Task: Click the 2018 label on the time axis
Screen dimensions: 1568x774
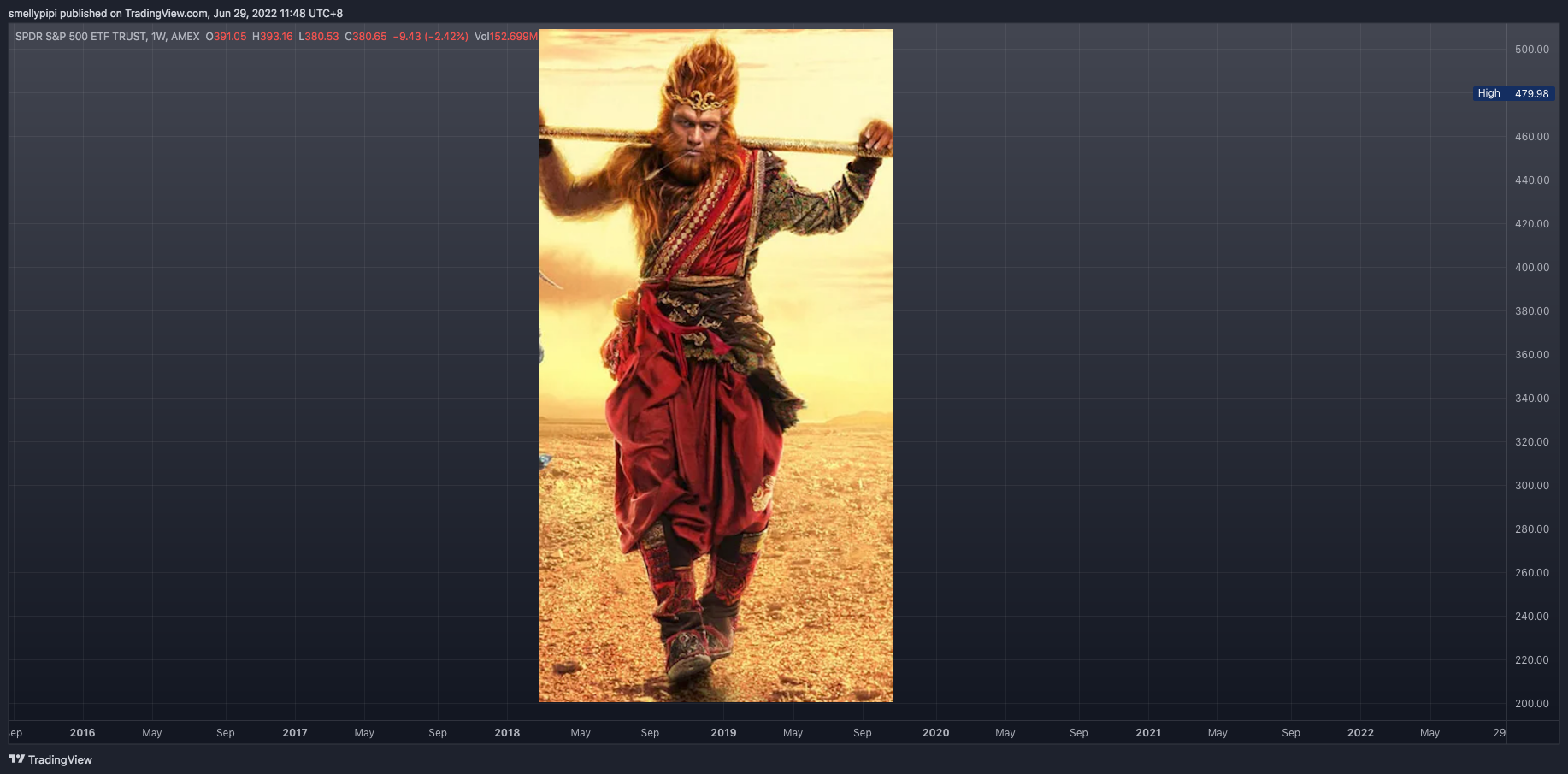Action: point(507,733)
